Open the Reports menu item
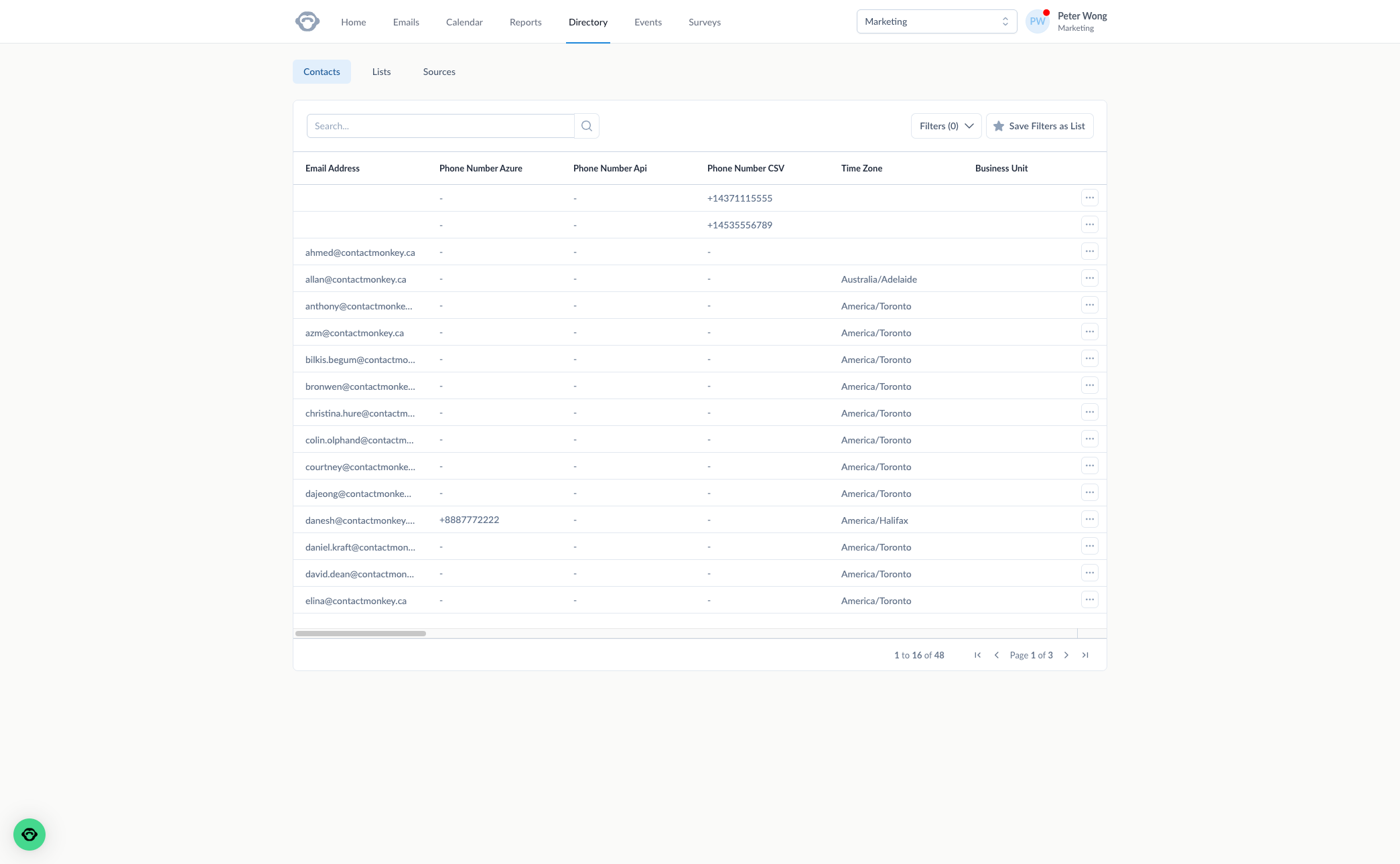The width and height of the screenshot is (1400, 864). point(525,22)
